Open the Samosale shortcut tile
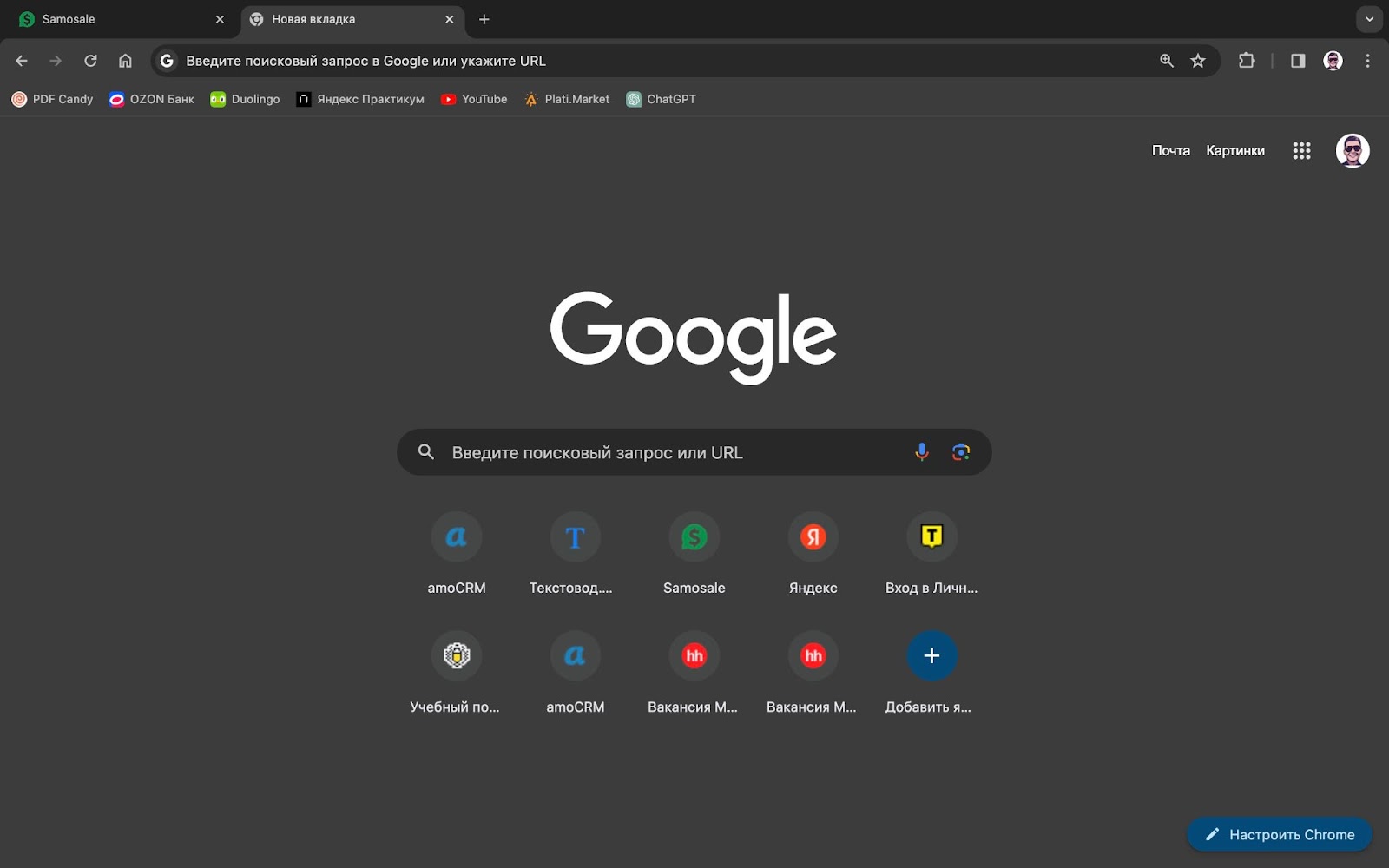 click(694, 553)
